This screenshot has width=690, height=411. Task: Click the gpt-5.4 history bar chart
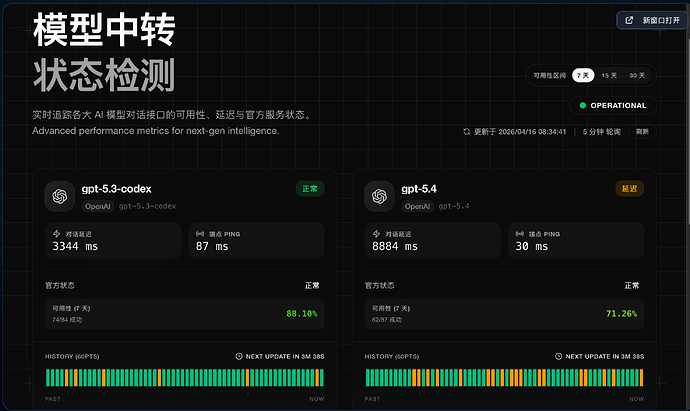(504, 378)
